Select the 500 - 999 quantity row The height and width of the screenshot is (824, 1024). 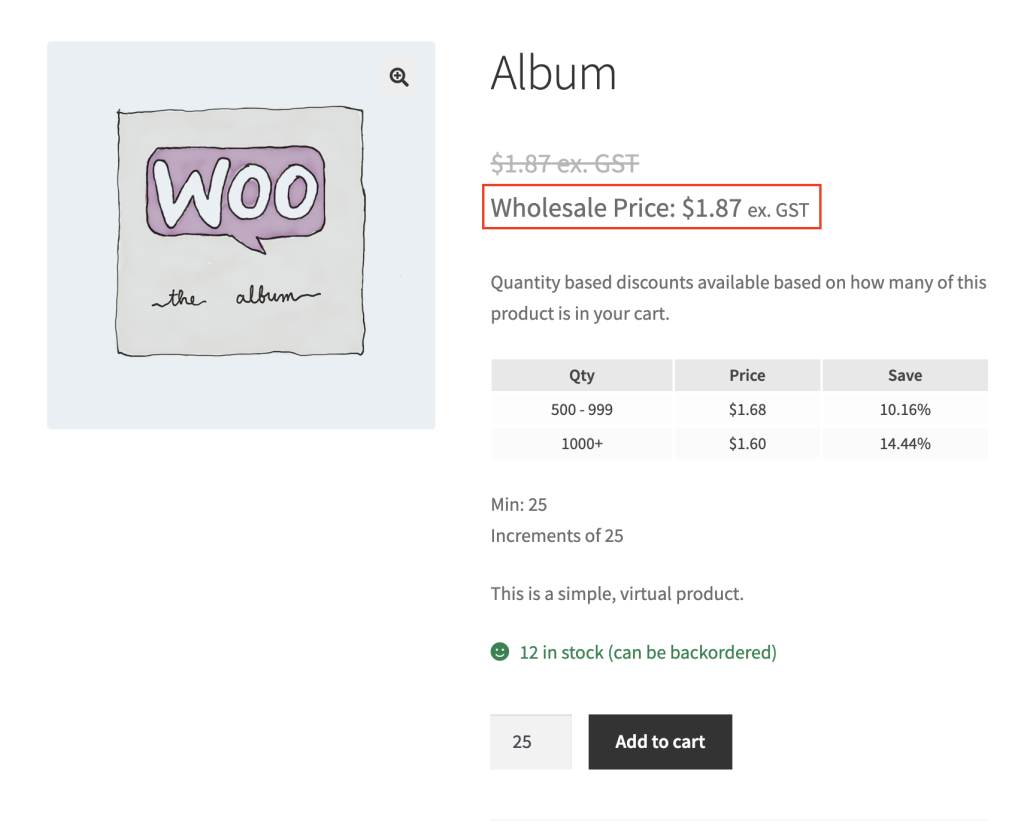pos(581,410)
